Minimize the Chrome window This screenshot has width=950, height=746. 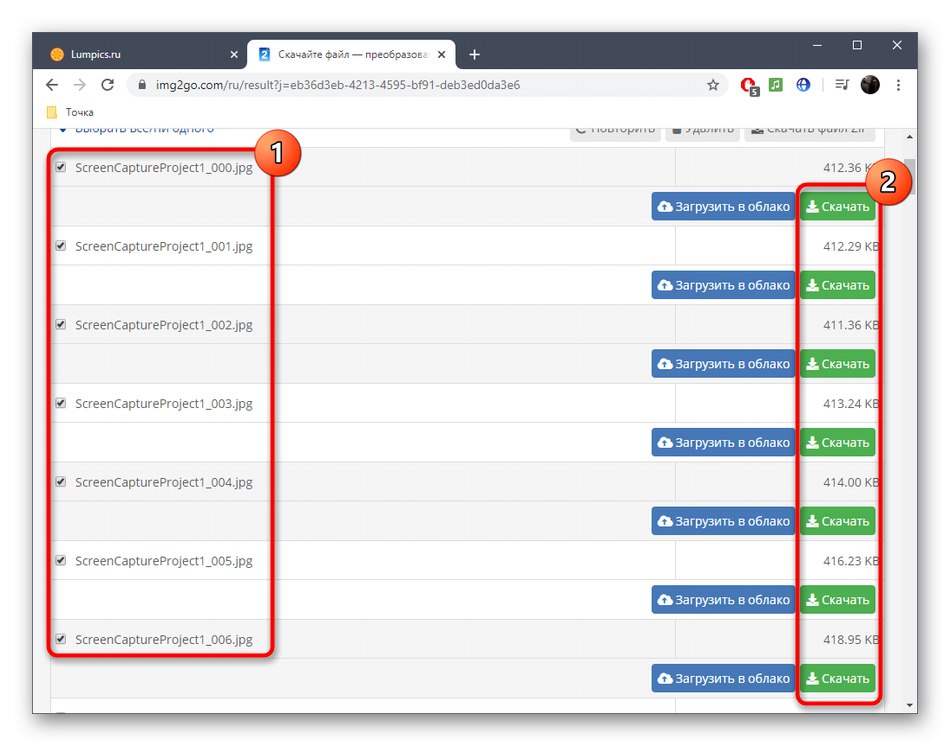(x=817, y=45)
